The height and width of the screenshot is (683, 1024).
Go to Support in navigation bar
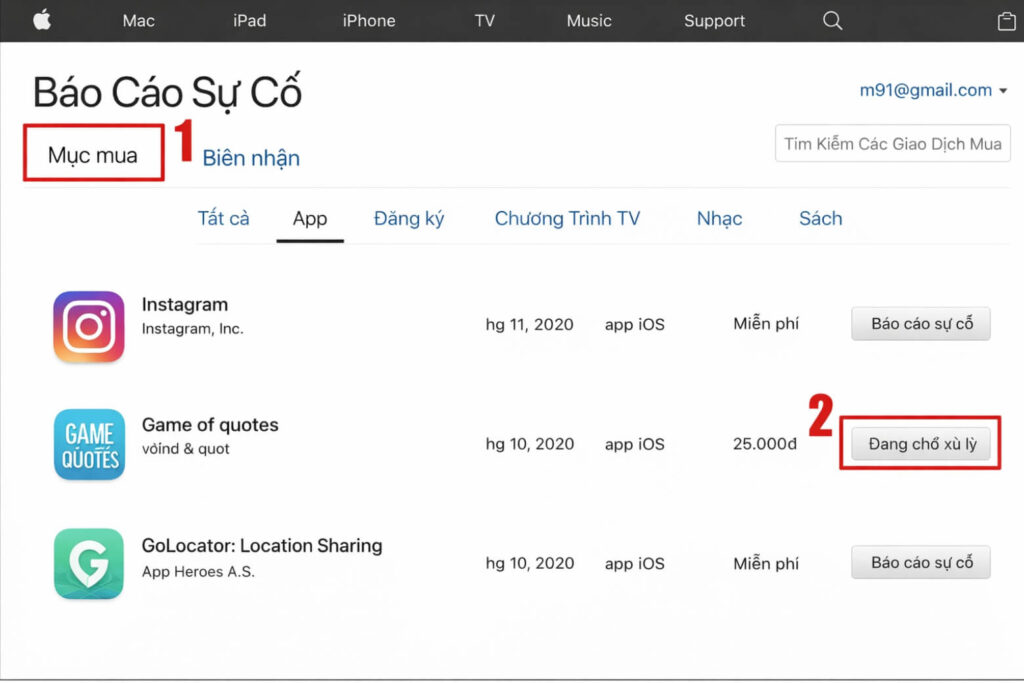tap(714, 21)
